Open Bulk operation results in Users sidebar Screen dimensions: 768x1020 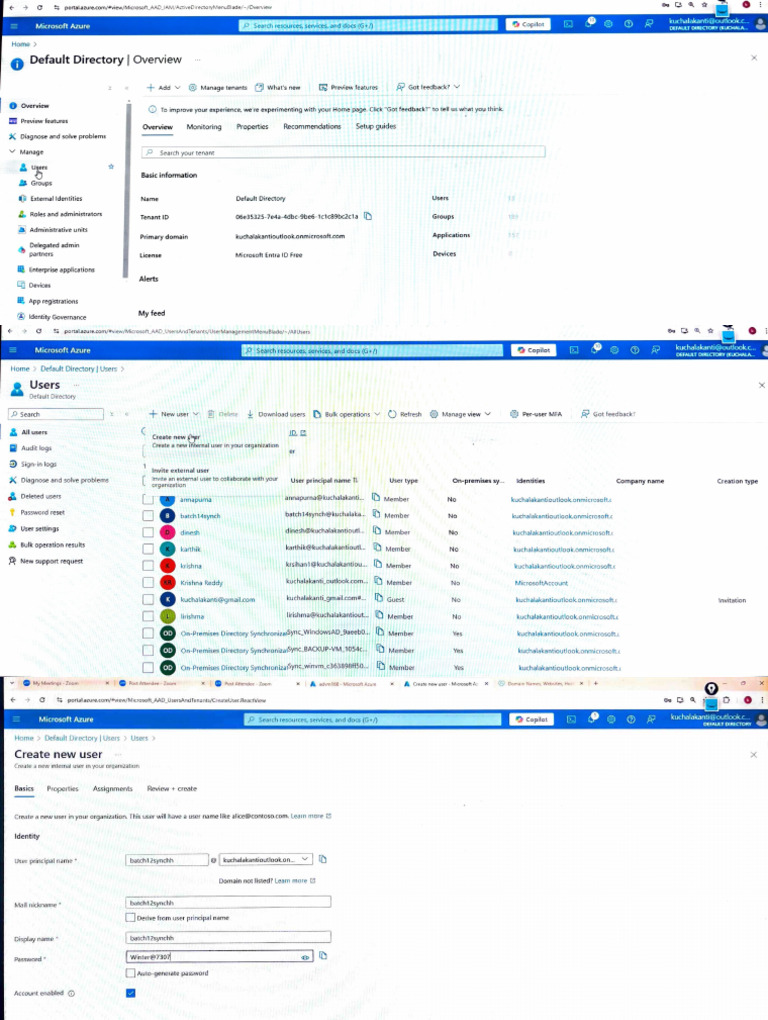click(52, 545)
